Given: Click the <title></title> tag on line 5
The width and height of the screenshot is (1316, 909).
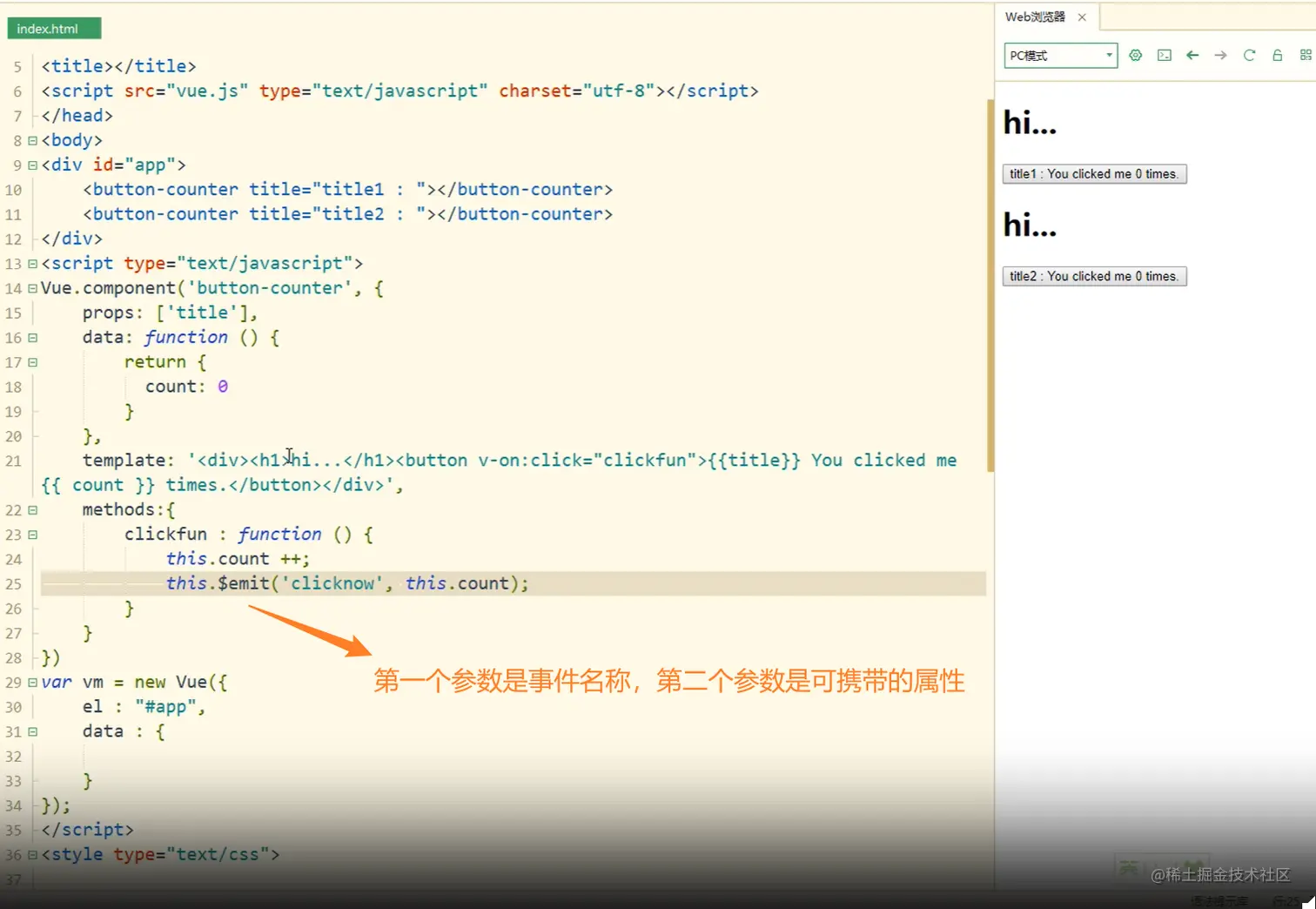Looking at the screenshot, I should (118, 66).
